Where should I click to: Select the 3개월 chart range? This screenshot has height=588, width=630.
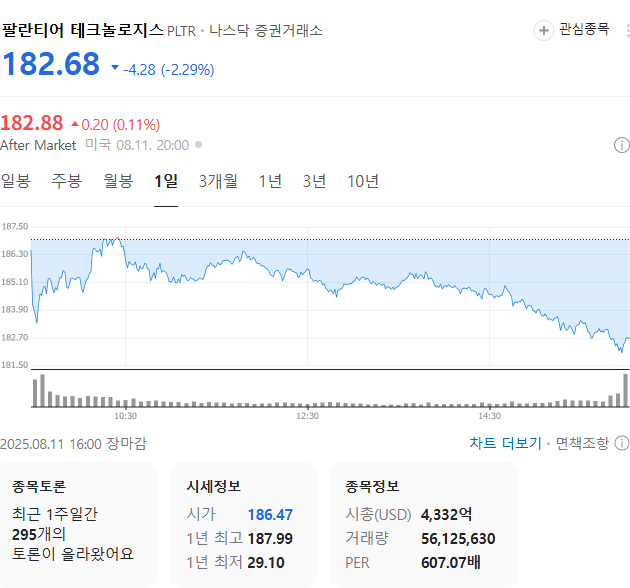click(x=218, y=181)
